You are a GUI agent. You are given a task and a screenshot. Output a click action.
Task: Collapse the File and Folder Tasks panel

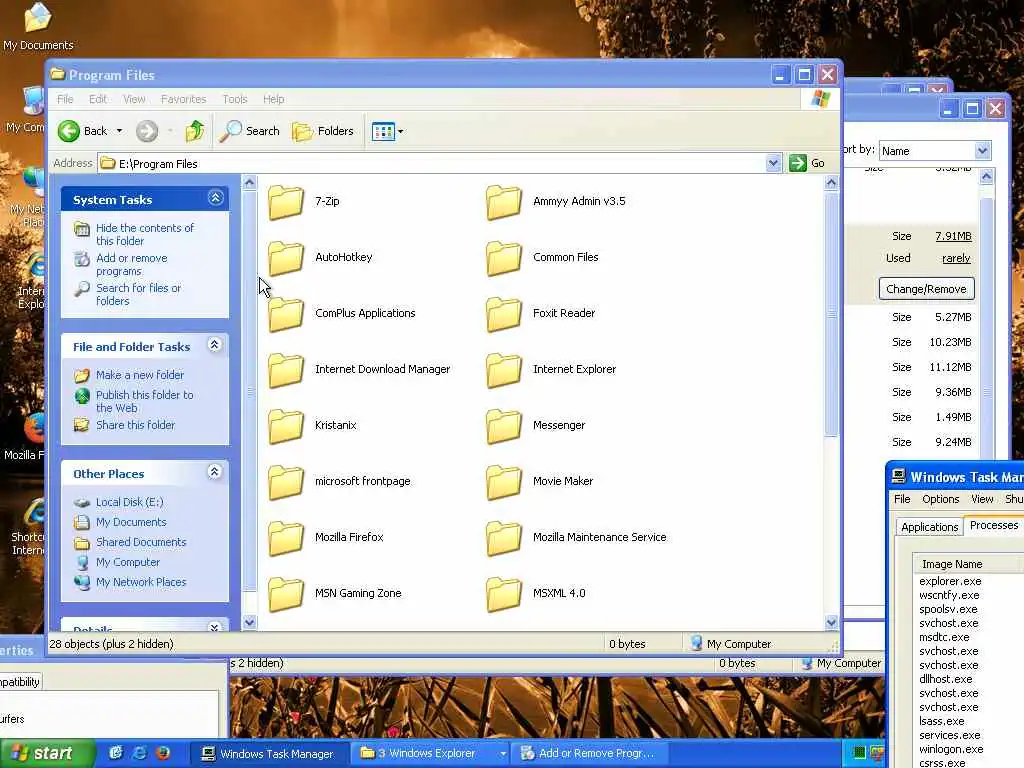click(x=214, y=345)
